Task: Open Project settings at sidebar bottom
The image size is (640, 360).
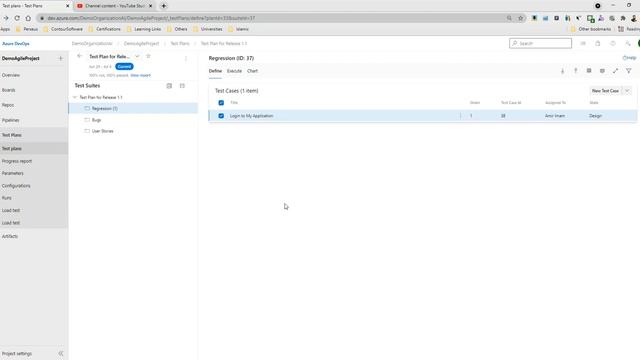Action: coord(17,353)
